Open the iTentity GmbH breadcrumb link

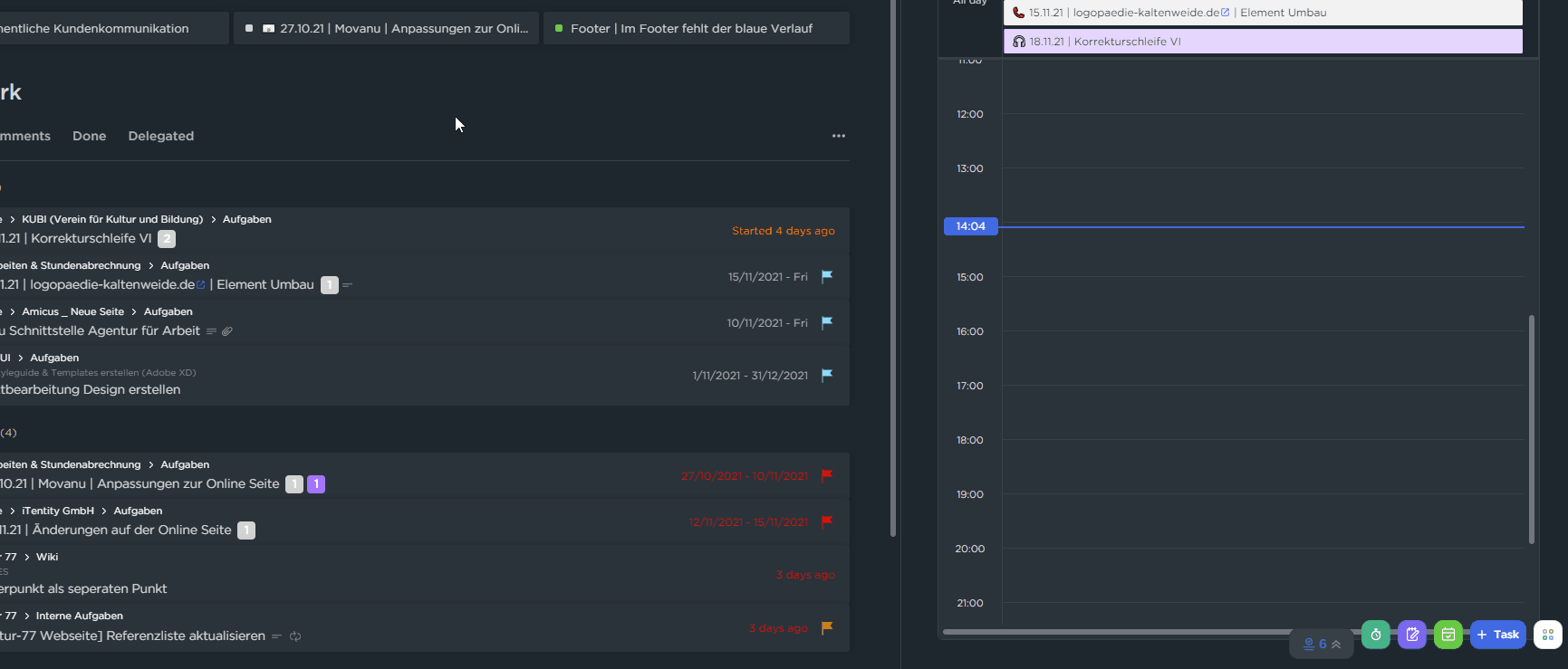(x=58, y=511)
